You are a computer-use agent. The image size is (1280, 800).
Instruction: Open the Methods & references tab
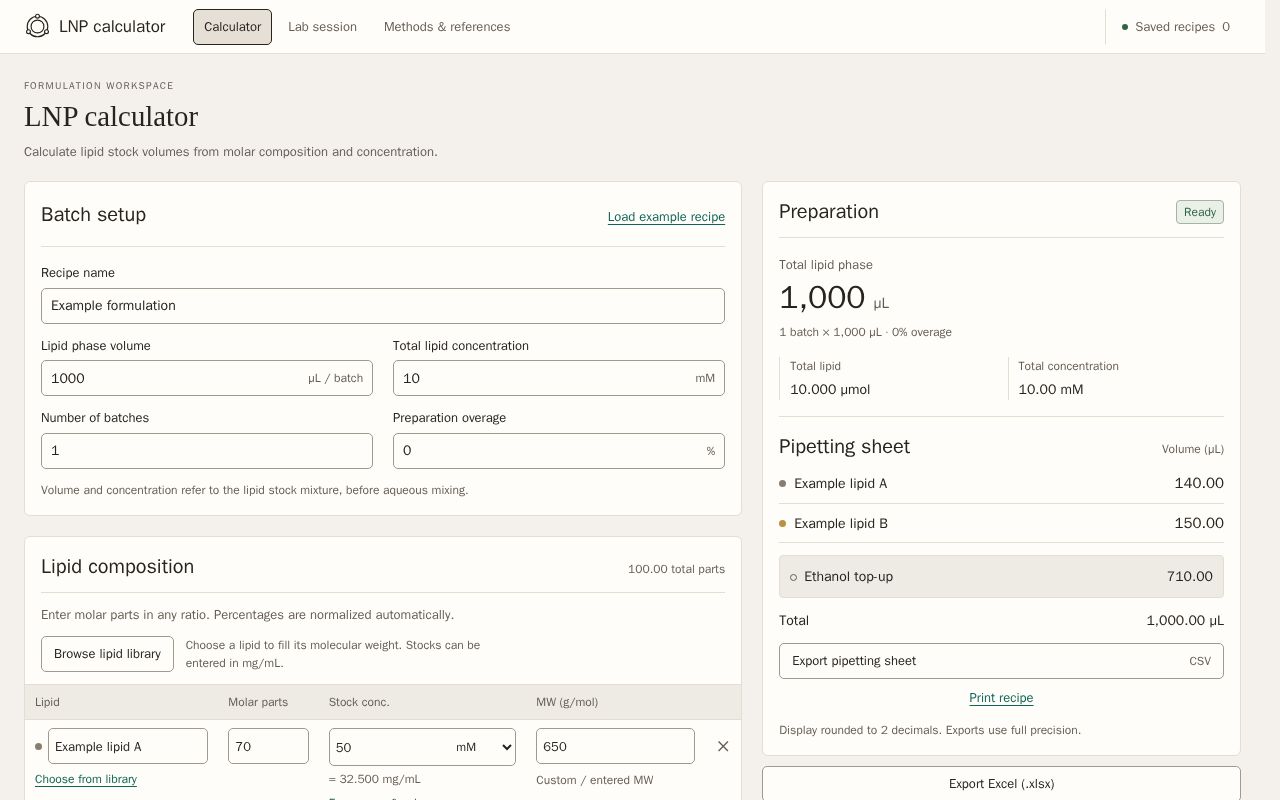tap(447, 27)
